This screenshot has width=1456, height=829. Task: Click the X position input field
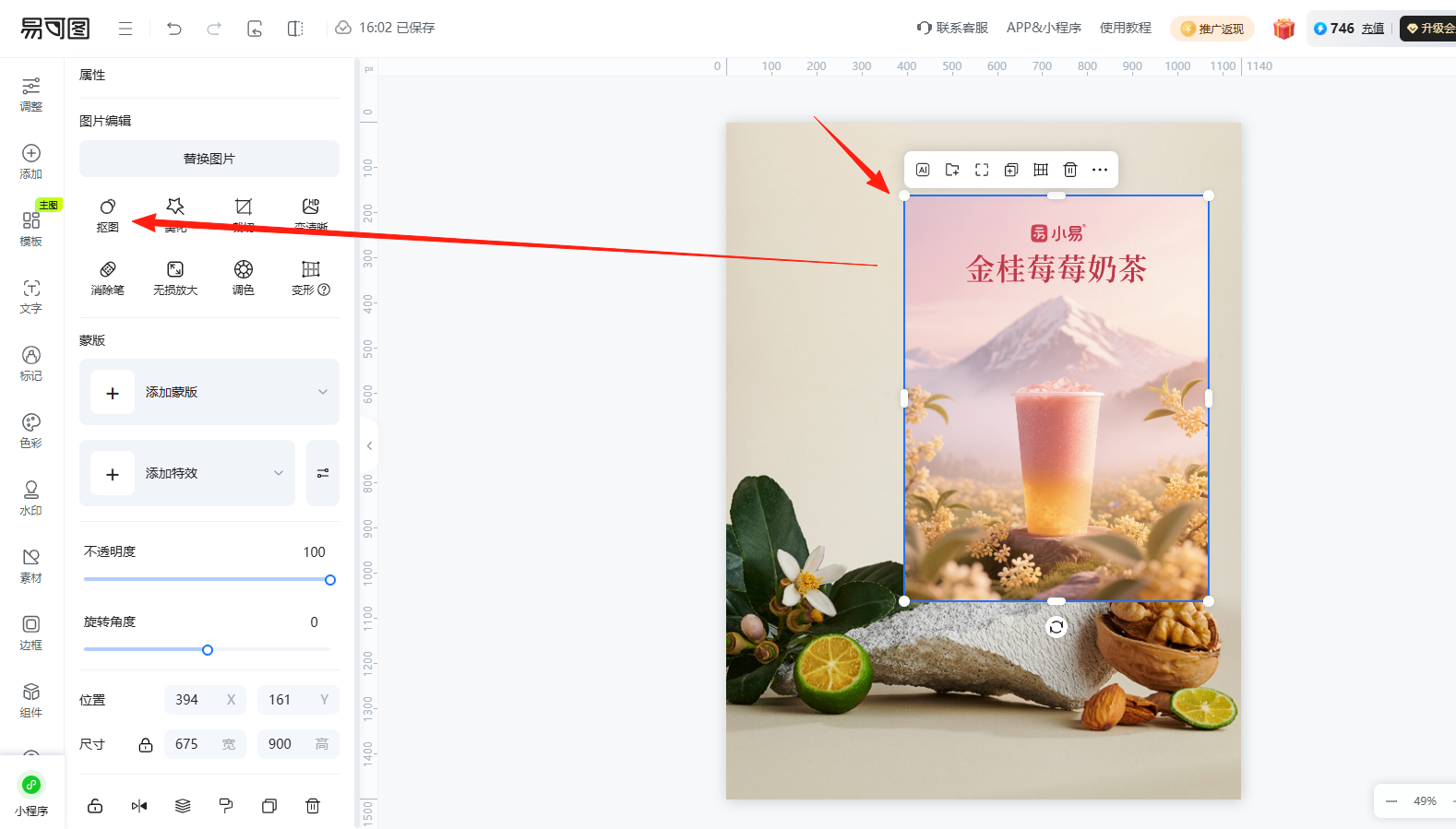[205, 700]
